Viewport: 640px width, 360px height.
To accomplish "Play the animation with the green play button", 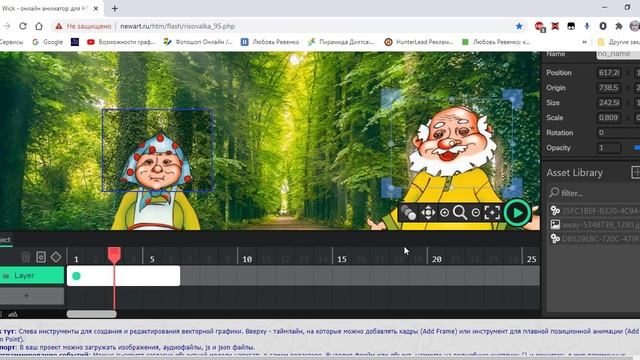I will coord(517,213).
